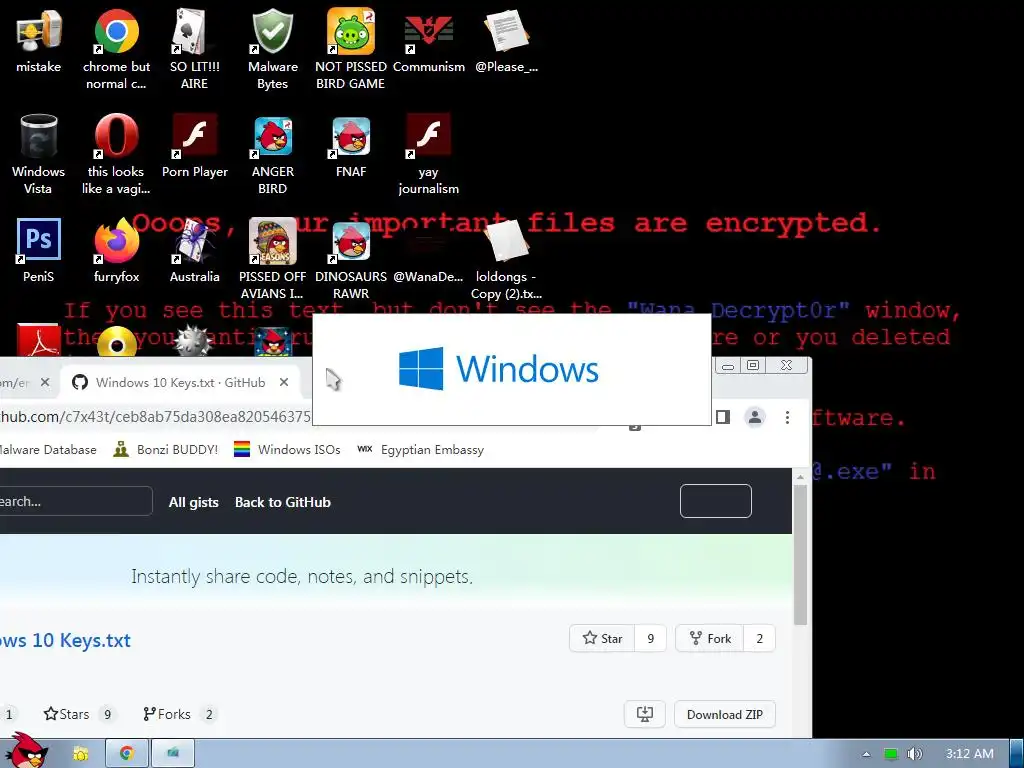Image resolution: width=1024 pixels, height=768 pixels.
Task: Show hidden system tray icons
Action: (x=866, y=754)
